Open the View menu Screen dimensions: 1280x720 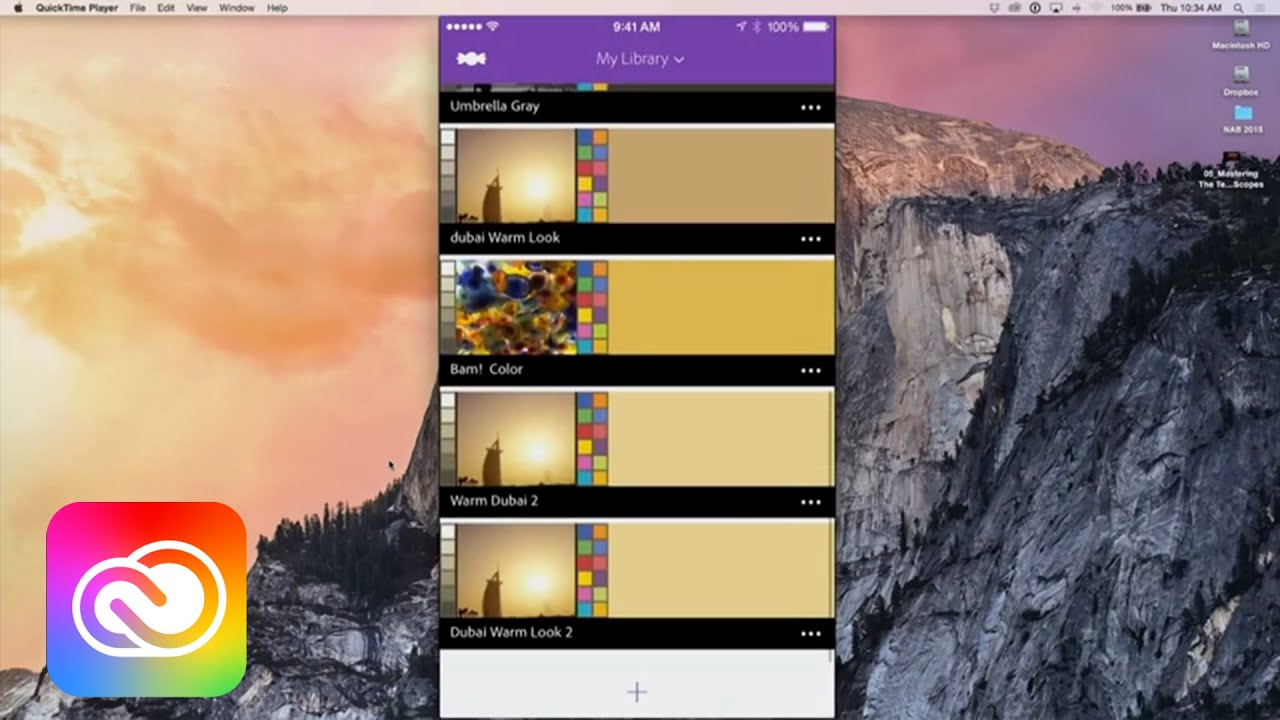click(197, 7)
